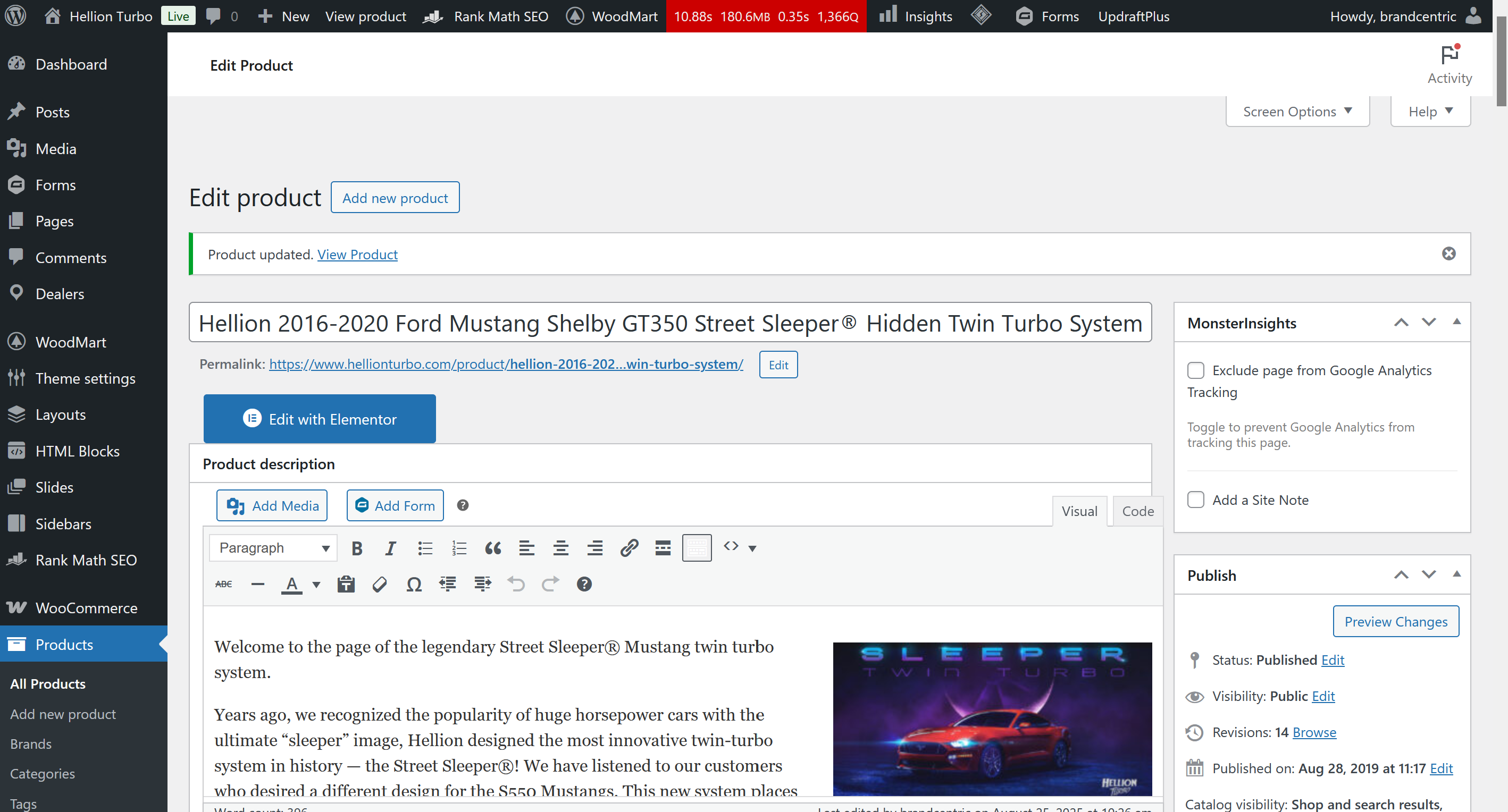The height and width of the screenshot is (812, 1508).
Task: Open editor keyboard shortcuts help icon
Action: pos(584,584)
